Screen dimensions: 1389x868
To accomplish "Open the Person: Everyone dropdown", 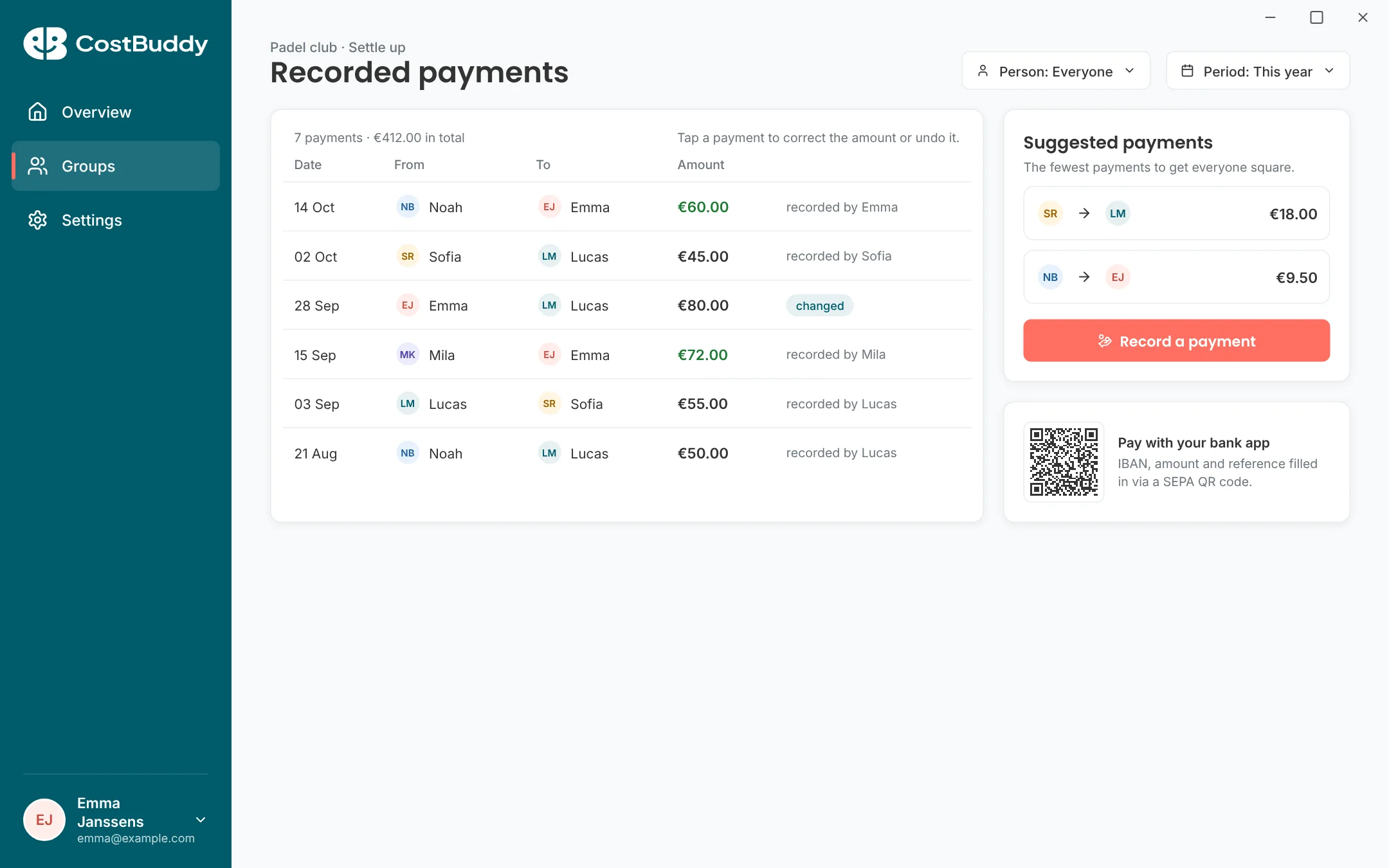I will click(x=1056, y=71).
